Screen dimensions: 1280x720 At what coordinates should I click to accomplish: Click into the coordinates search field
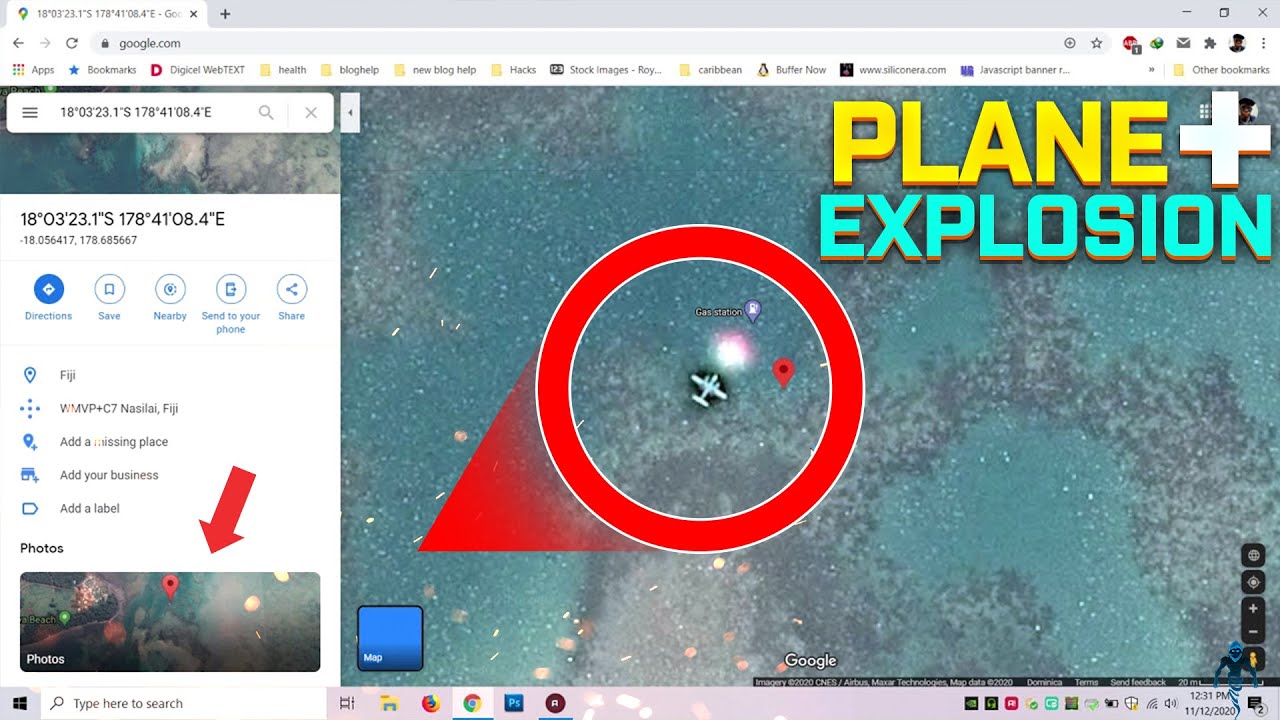pos(150,113)
